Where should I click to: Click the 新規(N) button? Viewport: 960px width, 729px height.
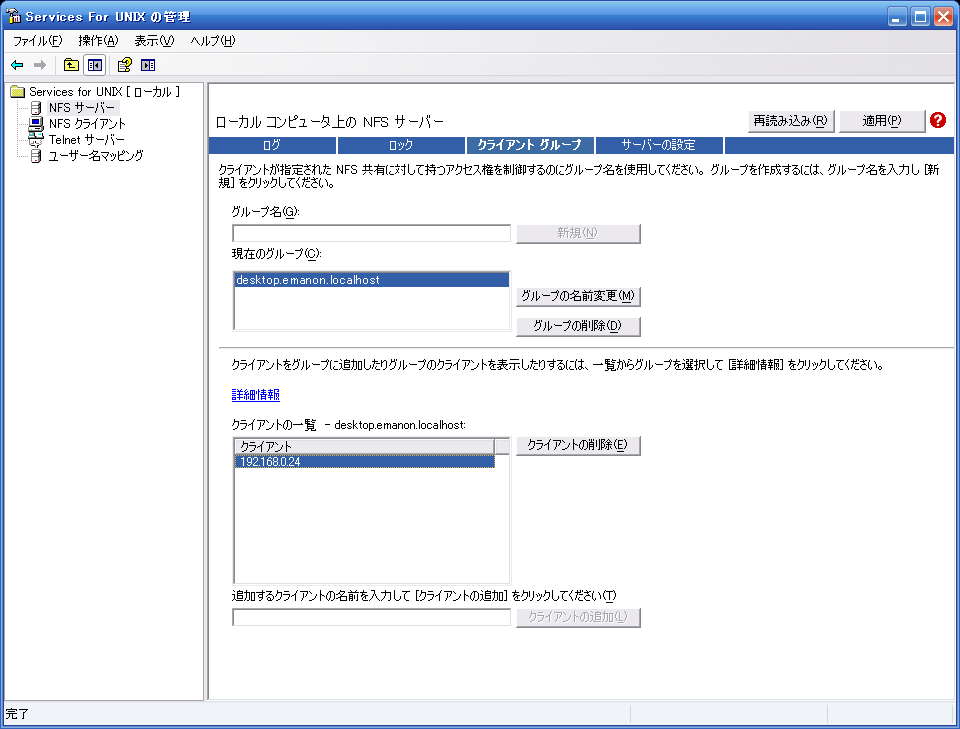click(578, 233)
